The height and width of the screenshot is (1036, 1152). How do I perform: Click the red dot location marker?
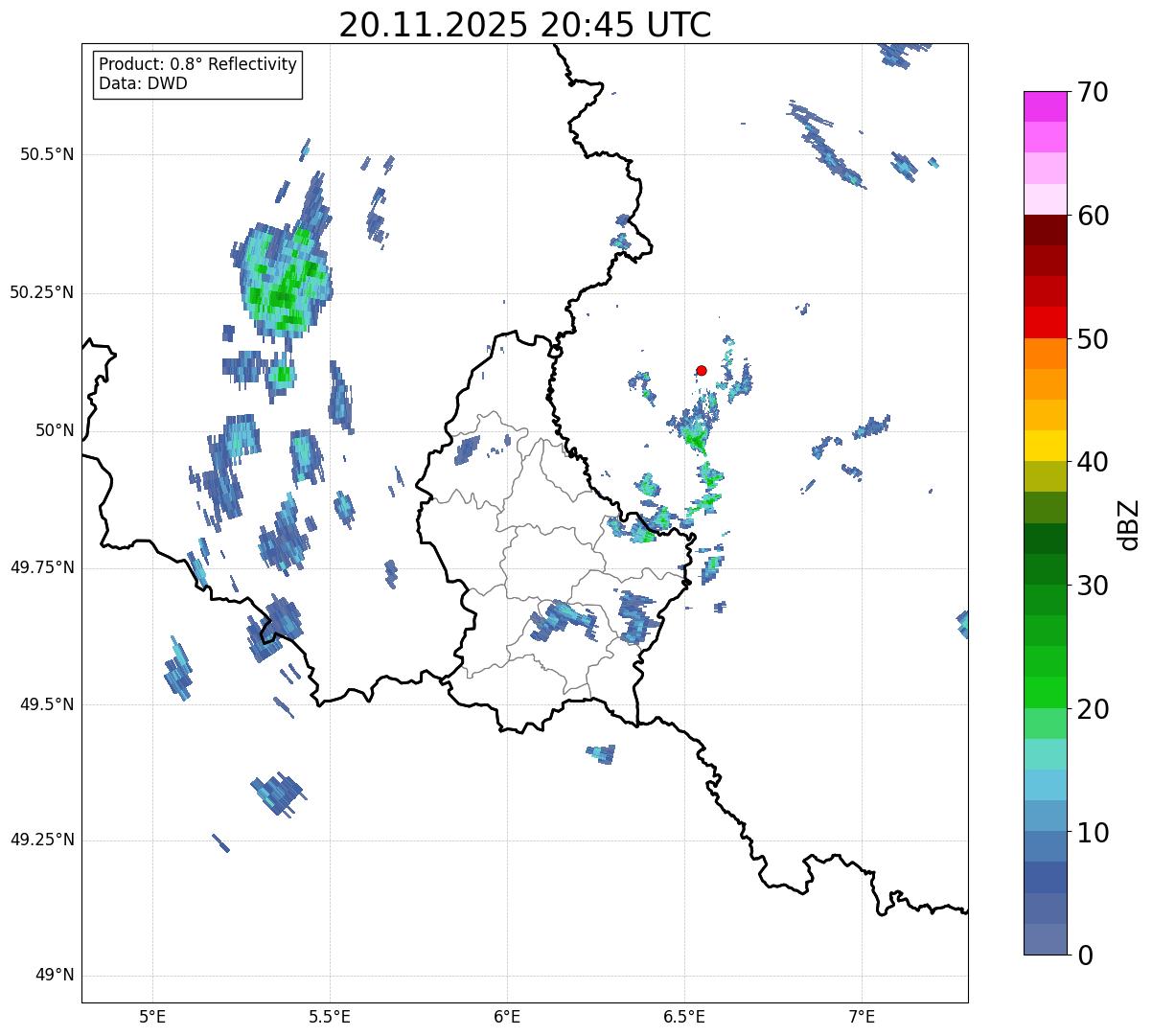tap(702, 371)
